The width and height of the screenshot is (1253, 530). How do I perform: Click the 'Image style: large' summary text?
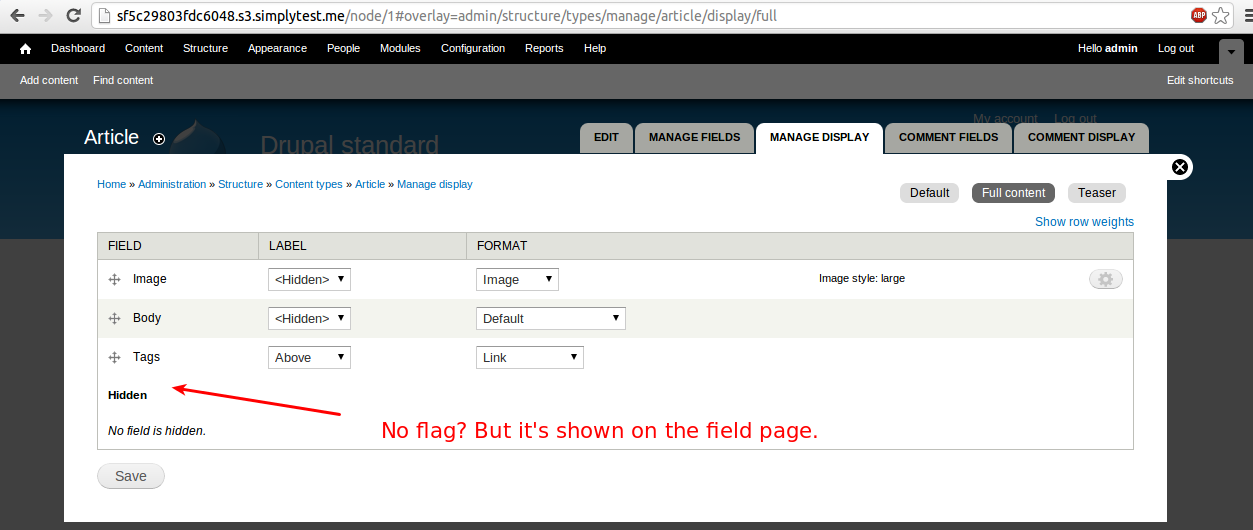point(862,279)
